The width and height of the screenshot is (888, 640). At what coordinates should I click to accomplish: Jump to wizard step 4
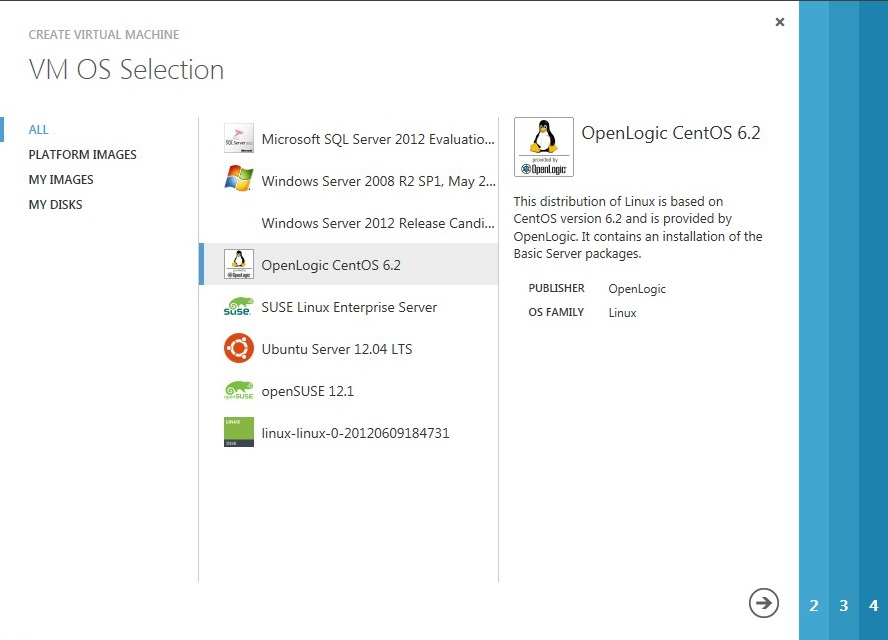874,606
